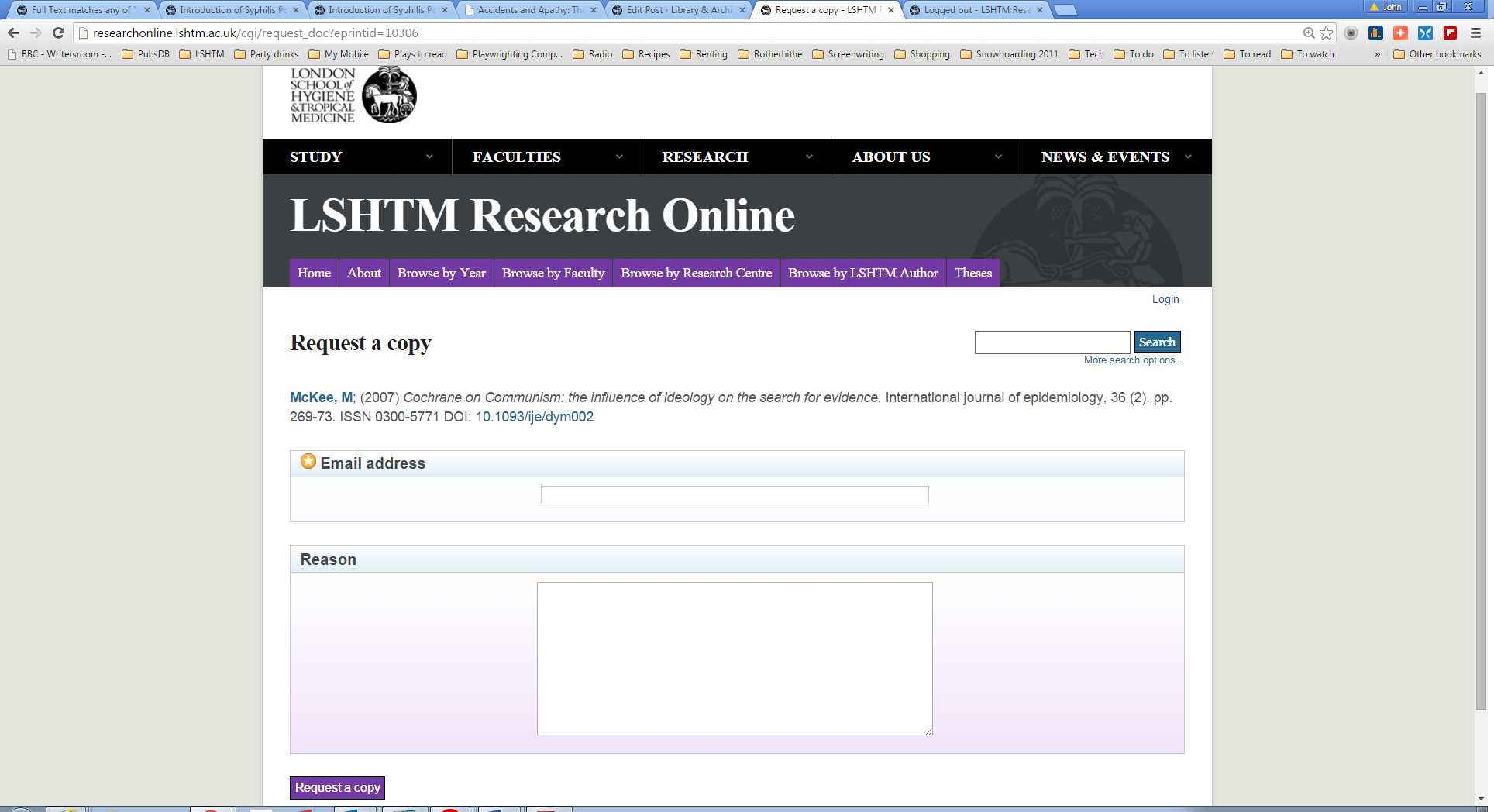
Task: Reload the page with the refresh icon
Action: coord(58,33)
